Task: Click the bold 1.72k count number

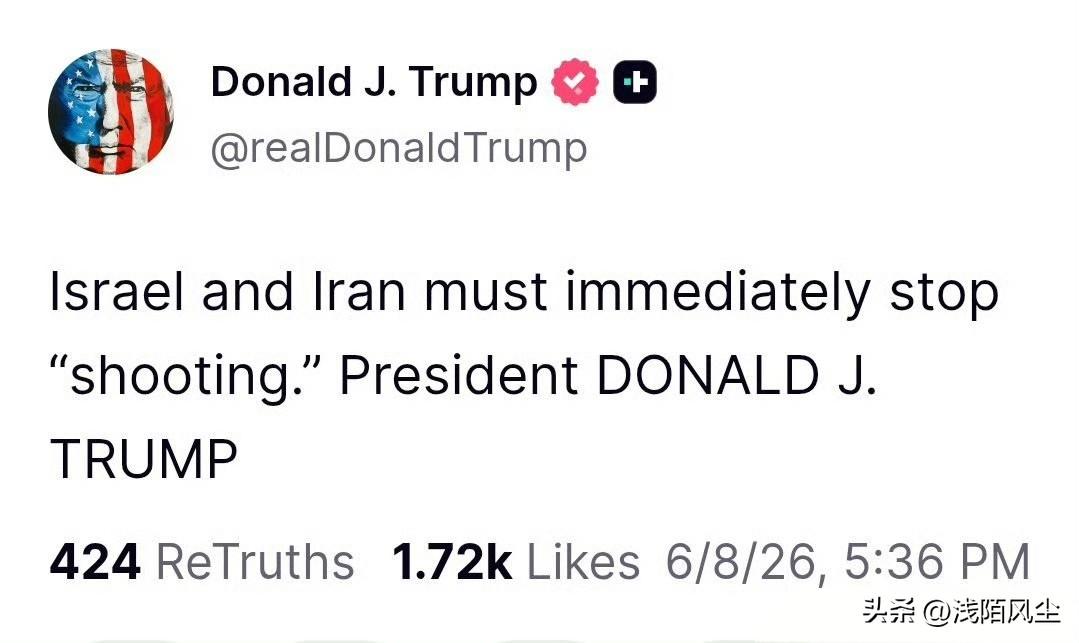Action: point(451,562)
